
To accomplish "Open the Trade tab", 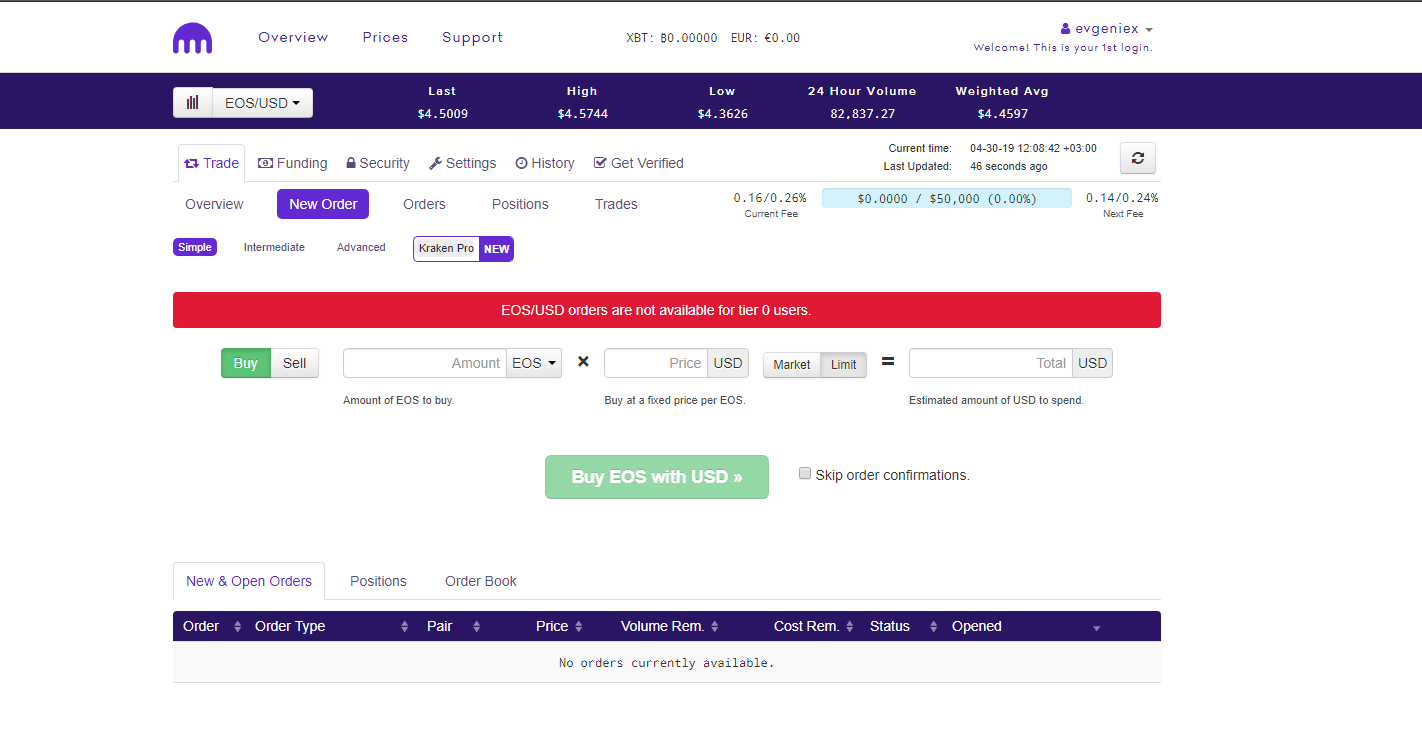I will (x=212, y=163).
